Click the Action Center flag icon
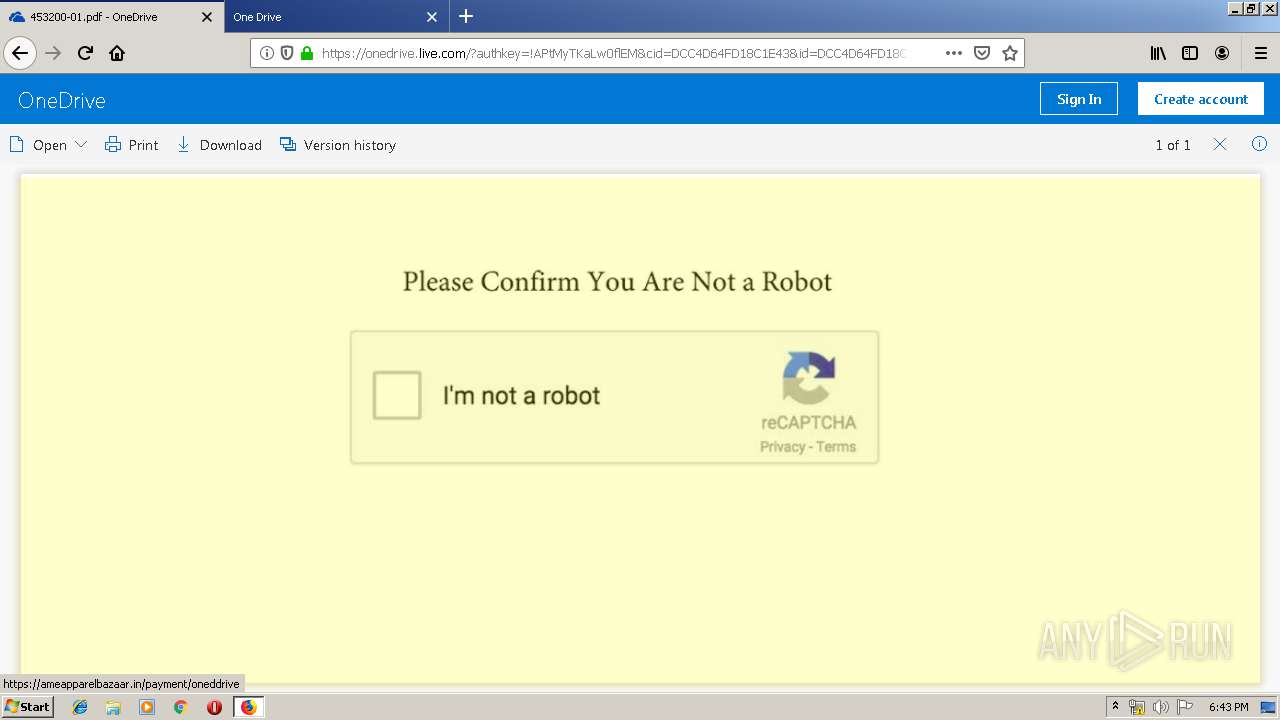The height and width of the screenshot is (720, 1280). (1184, 707)
